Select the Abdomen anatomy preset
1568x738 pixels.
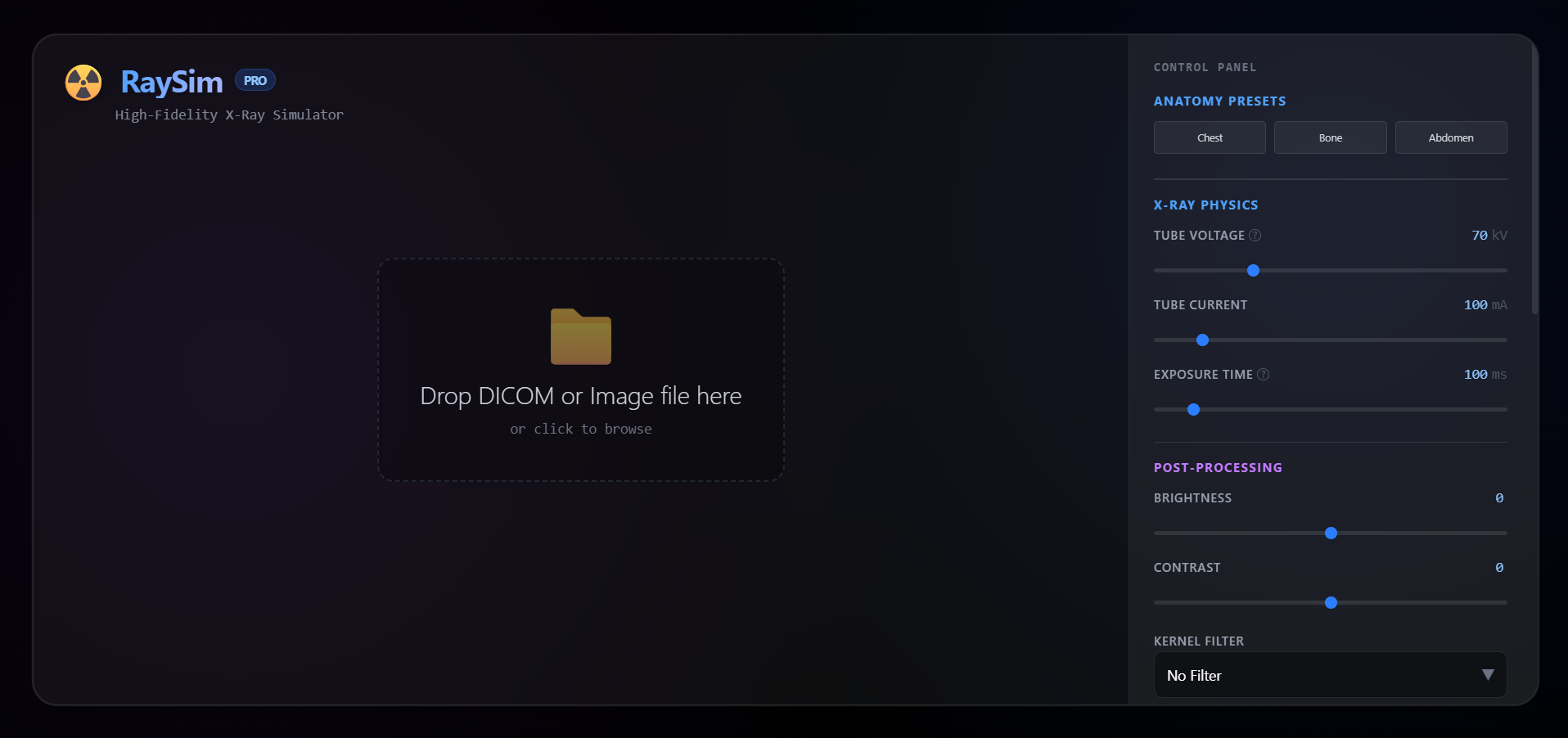(x=1451, y=137)
